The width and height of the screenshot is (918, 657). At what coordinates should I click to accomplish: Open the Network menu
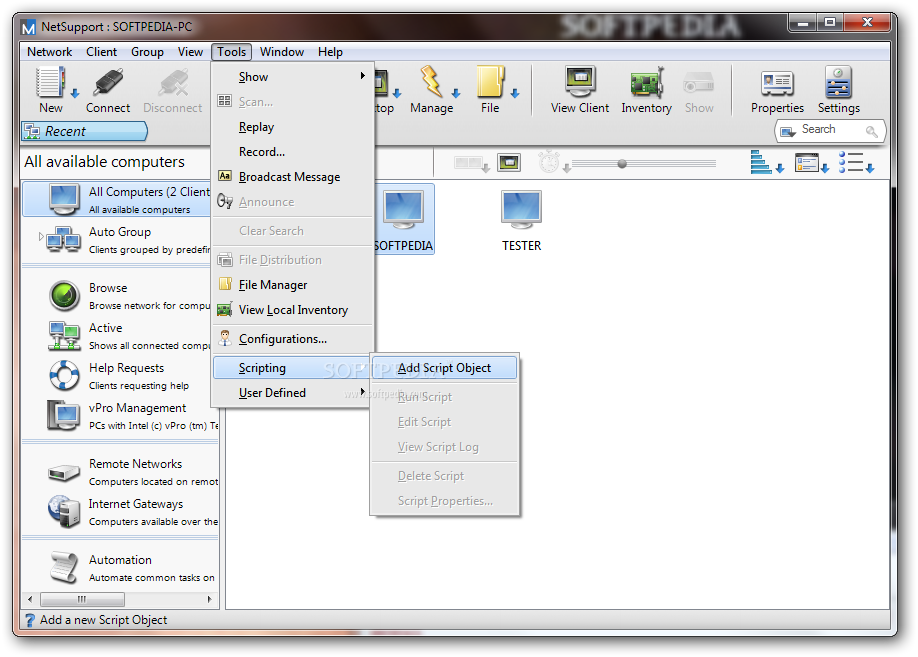pyautogui.click(x=49, y=52)
